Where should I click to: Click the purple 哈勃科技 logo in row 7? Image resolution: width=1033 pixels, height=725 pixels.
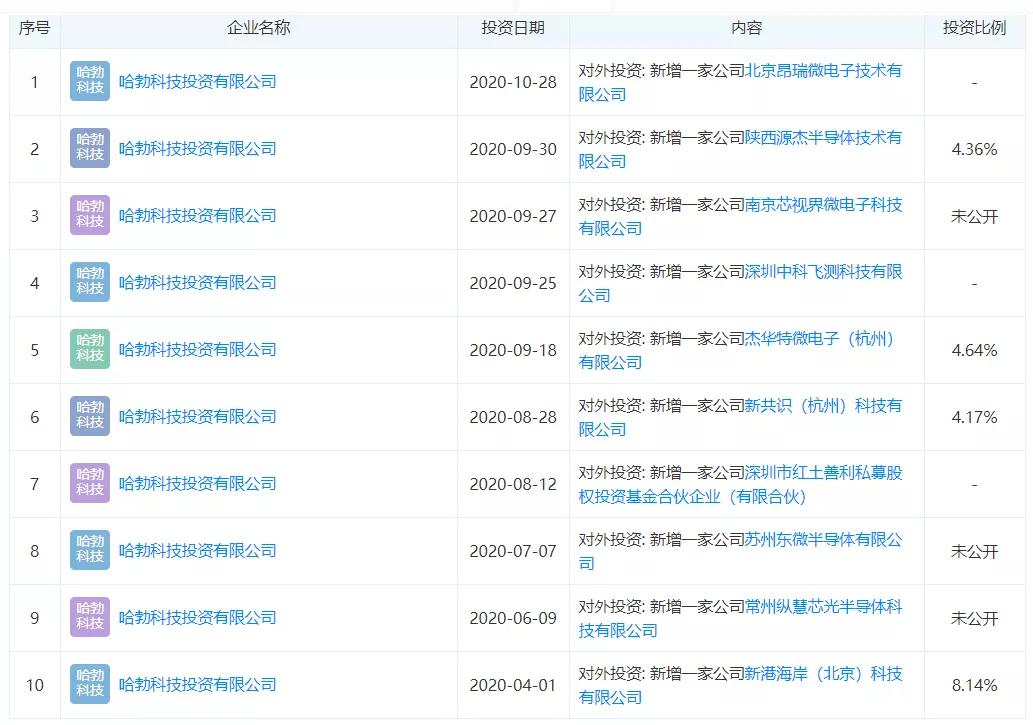90,484
